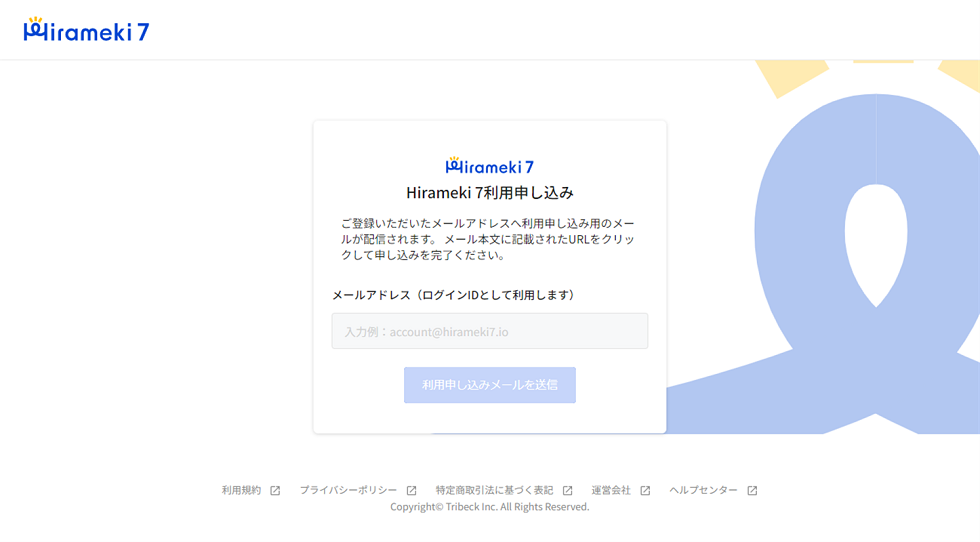Open the ヘルプセンター footer link

point(703,490)
